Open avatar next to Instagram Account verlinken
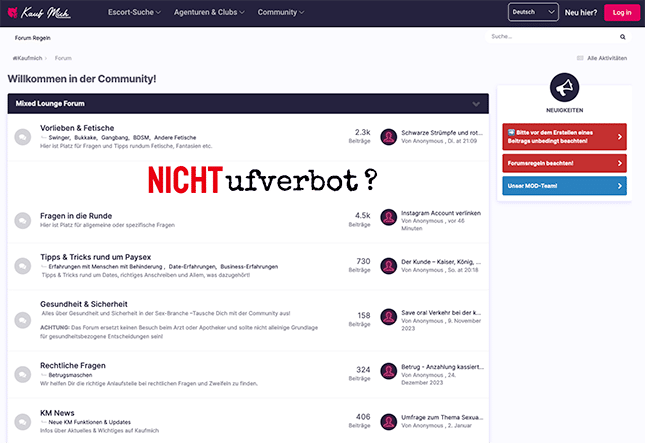The image size is (645, 443). click(x=388, y=217)
